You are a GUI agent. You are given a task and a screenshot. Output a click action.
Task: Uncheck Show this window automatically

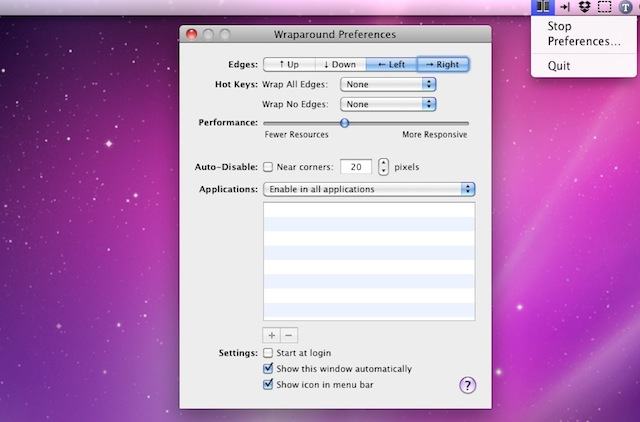pos(268,369)
